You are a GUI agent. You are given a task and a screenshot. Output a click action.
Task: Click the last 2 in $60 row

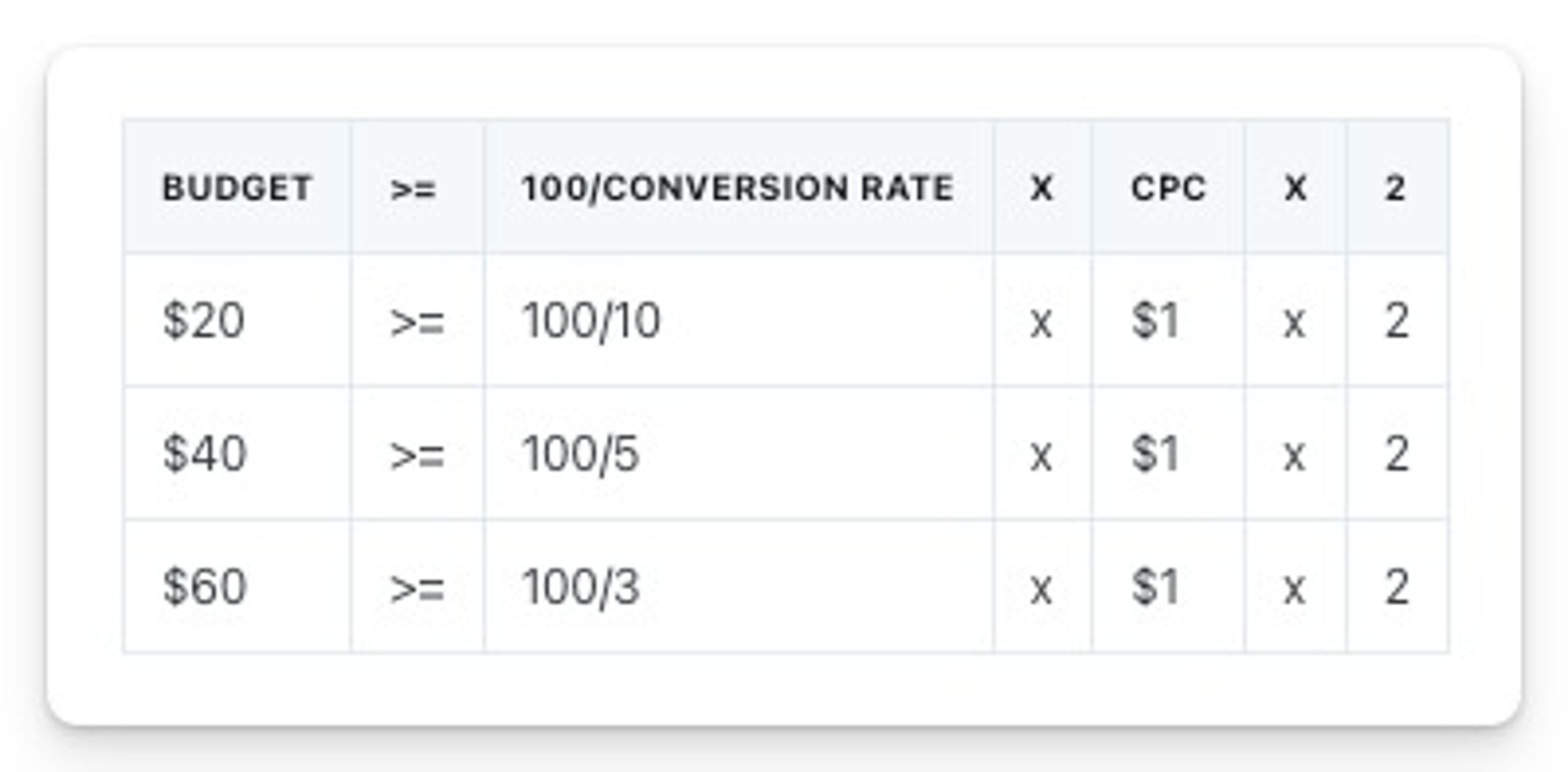tap(1397, 587)
